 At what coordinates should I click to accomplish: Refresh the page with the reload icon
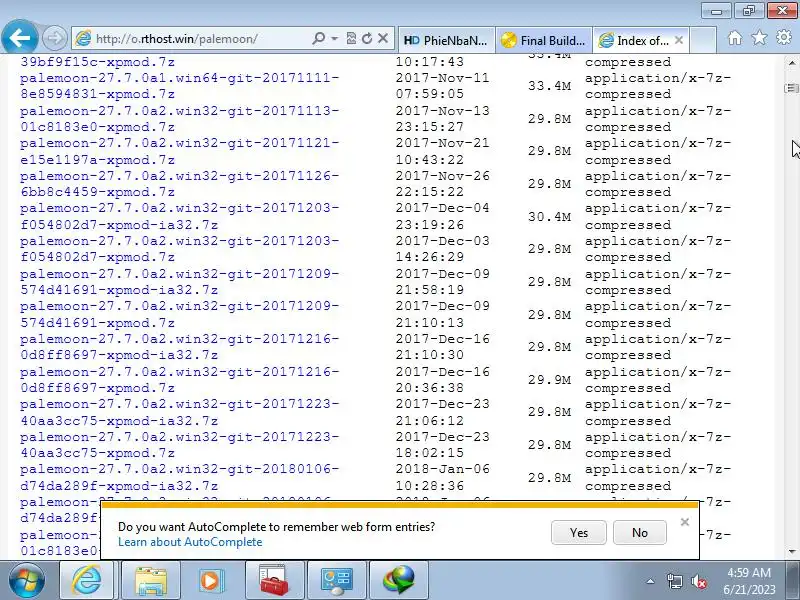tap(367, 38)
